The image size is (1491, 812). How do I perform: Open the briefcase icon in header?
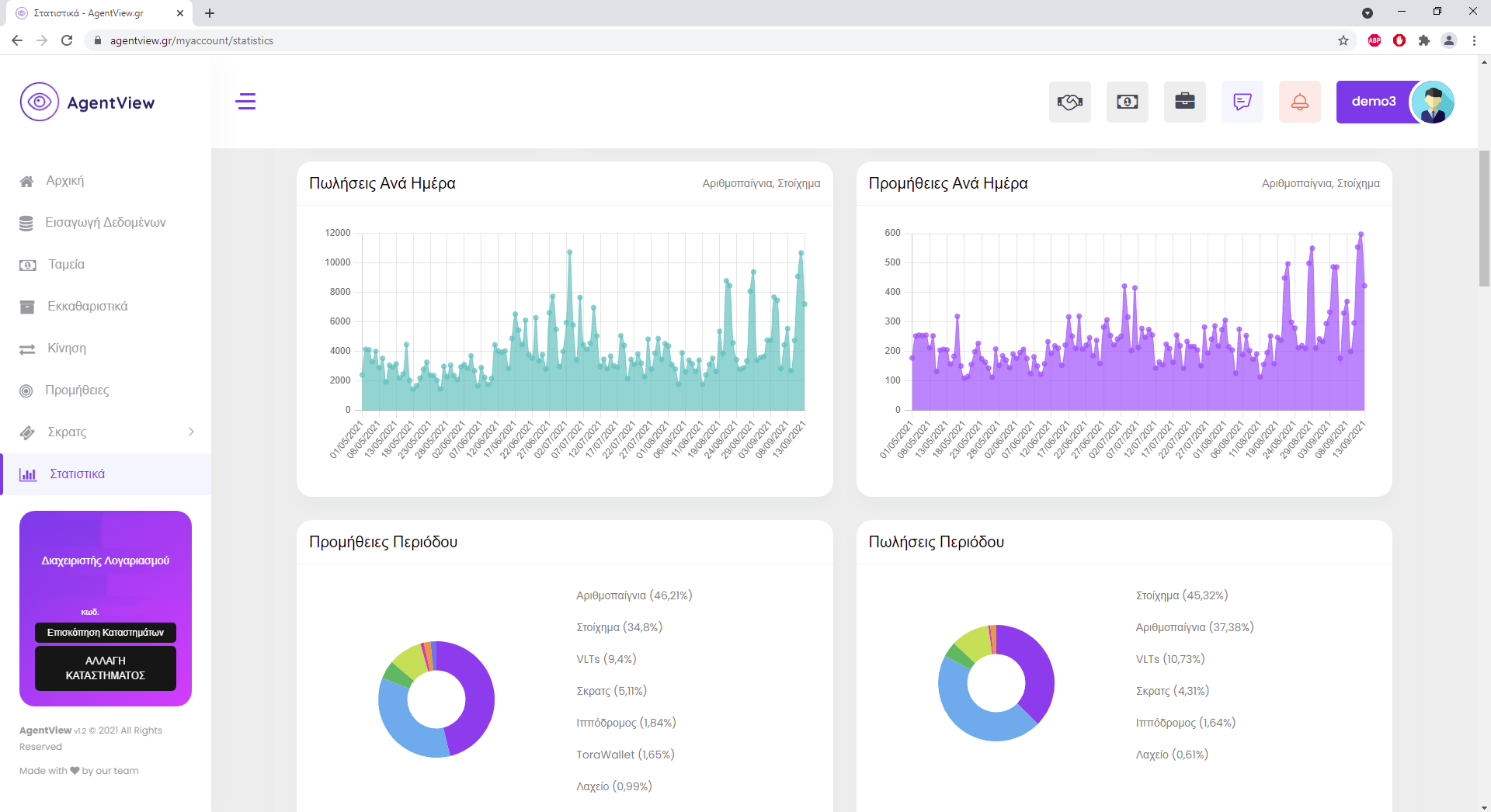(1184, 102)
